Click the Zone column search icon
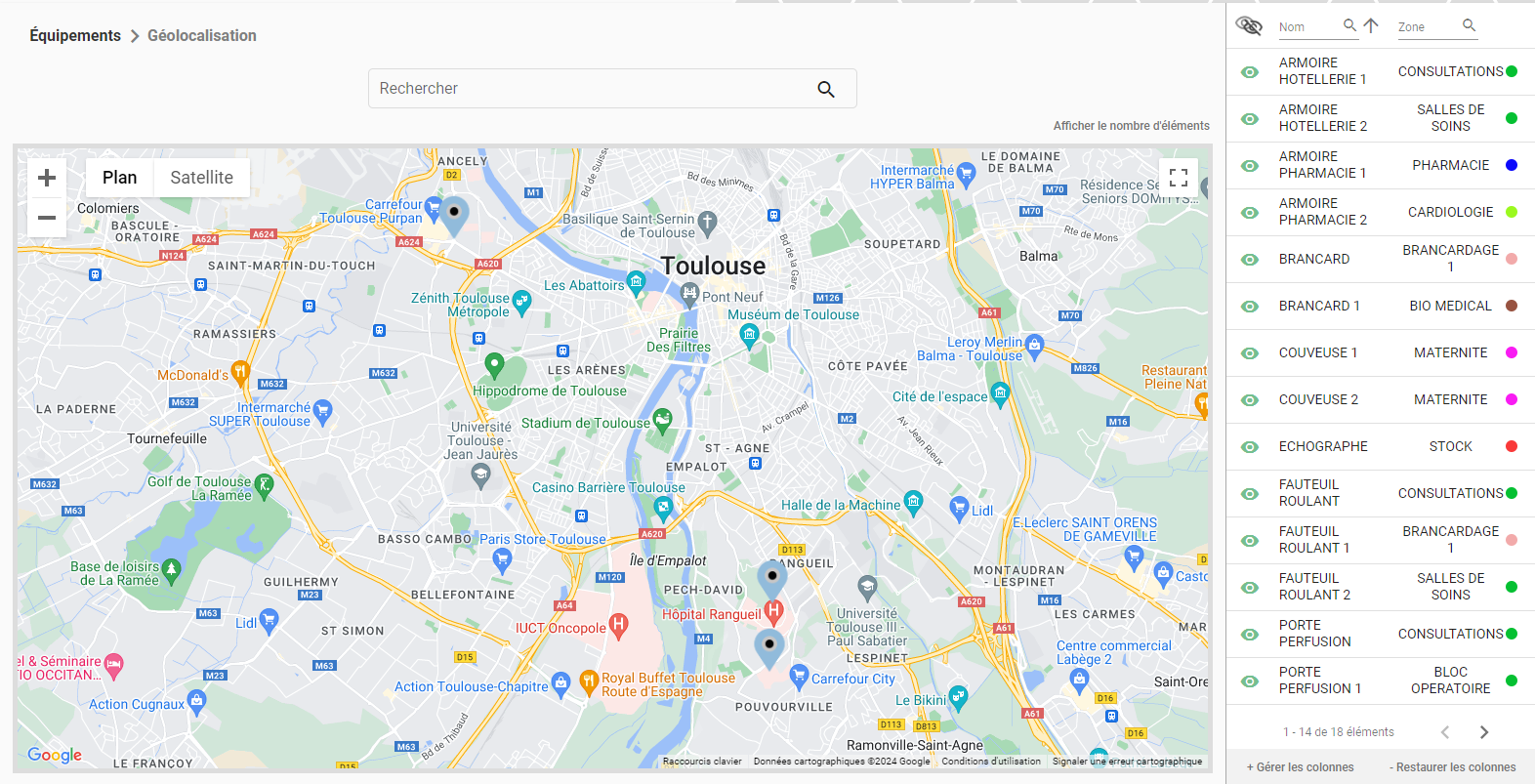The width and height of the screenshot is (1535, 784). point(1469,25)
